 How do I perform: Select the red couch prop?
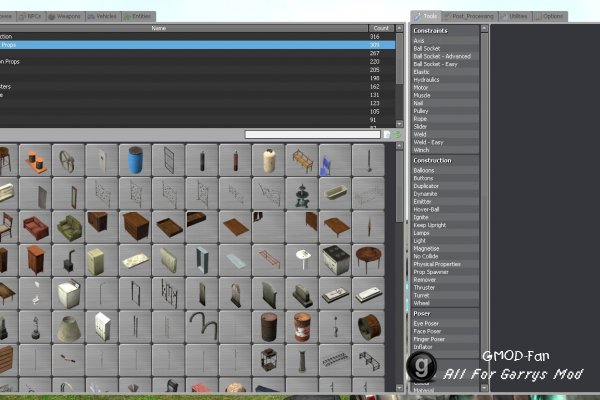35,227
